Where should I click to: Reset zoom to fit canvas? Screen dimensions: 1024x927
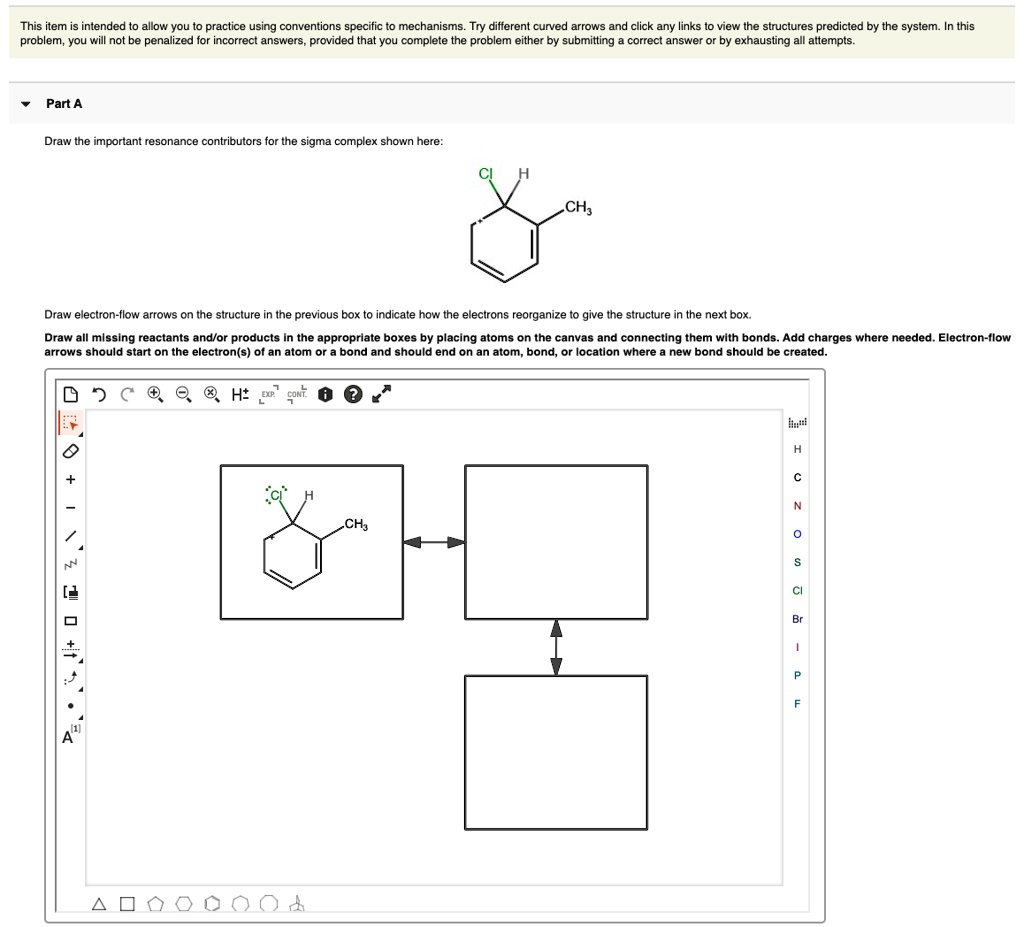(x=212, y=394)
